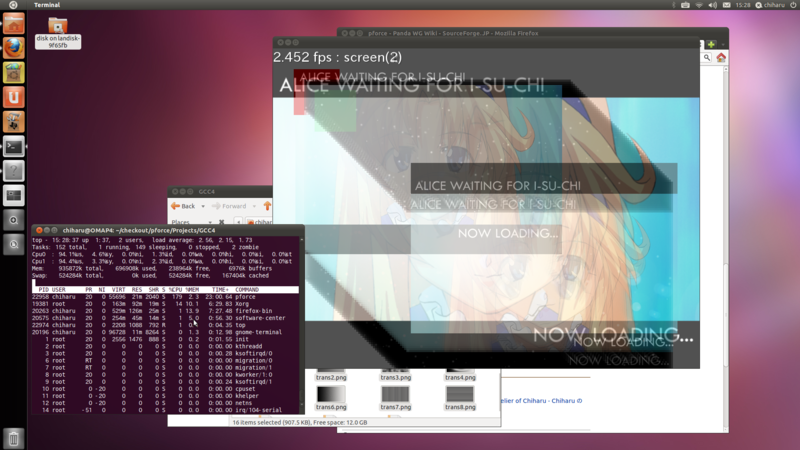Open the Applications lens in launcher
The height and width of the screenshot is (450, 800).
coord(14,220)
